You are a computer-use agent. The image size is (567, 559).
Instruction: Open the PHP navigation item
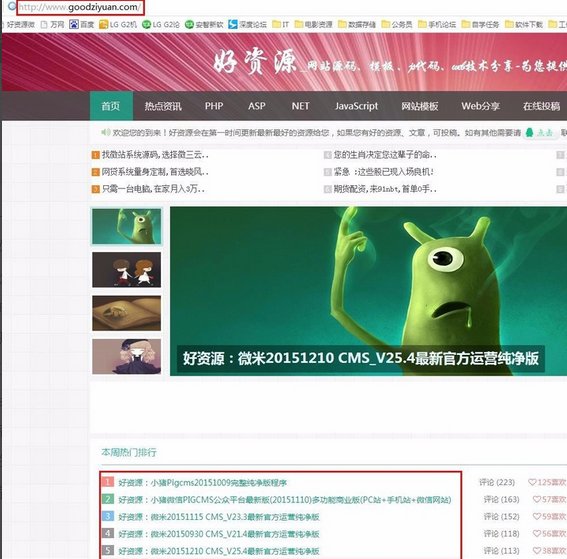tap(214, 106)
